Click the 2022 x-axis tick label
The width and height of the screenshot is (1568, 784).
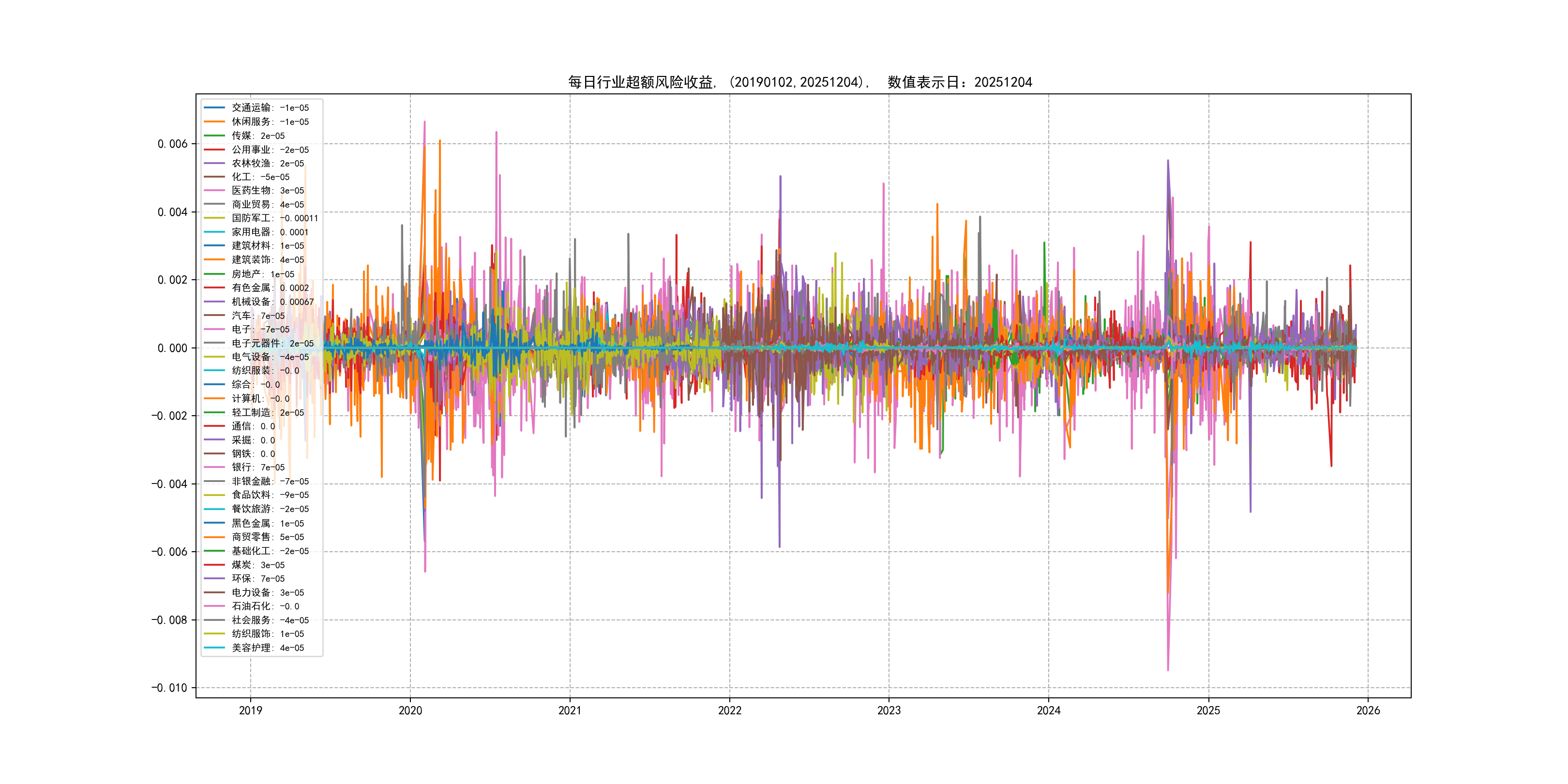click(x=729, y=710)
